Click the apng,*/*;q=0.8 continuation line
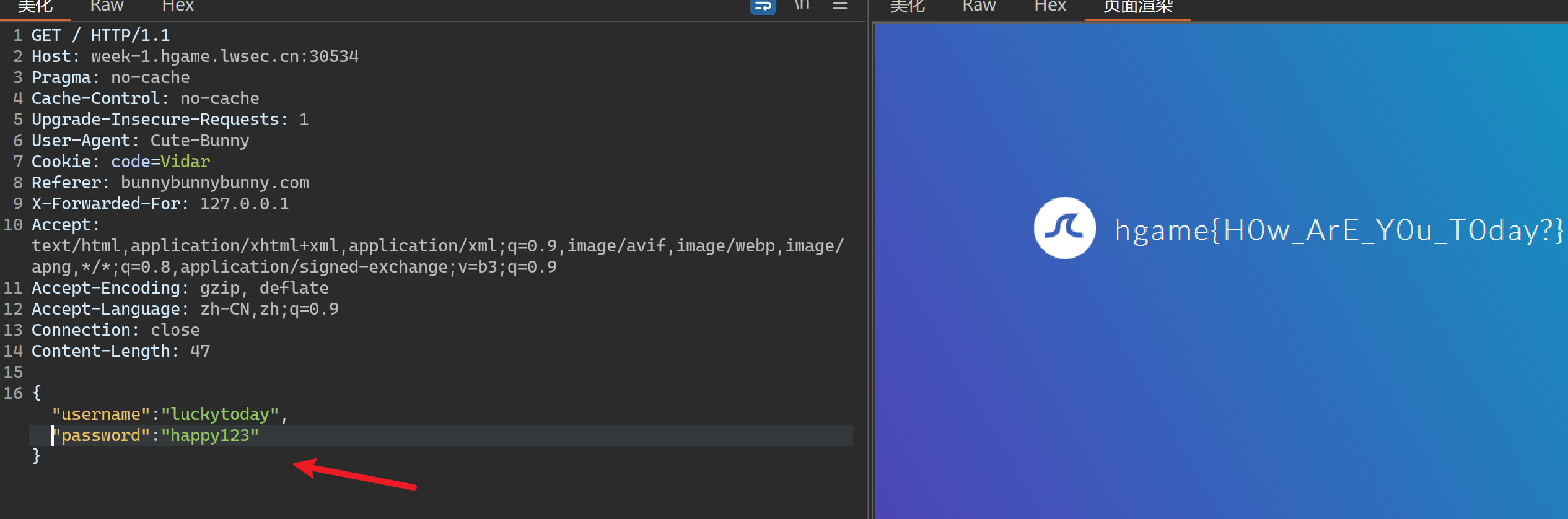The width and height of the screenshot is (1568, 519). pos(294,267)
